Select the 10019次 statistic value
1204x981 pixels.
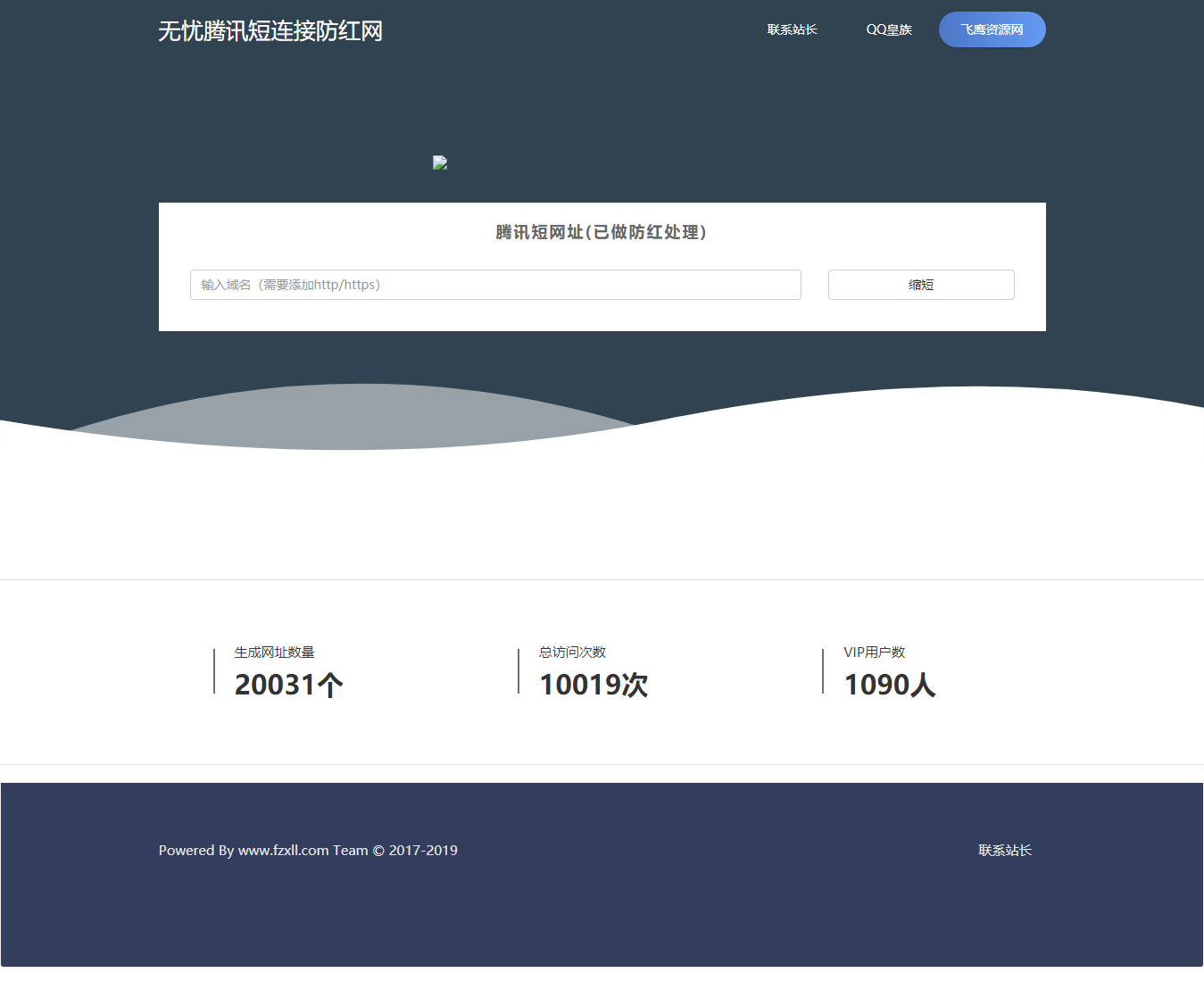click(594, 685)
